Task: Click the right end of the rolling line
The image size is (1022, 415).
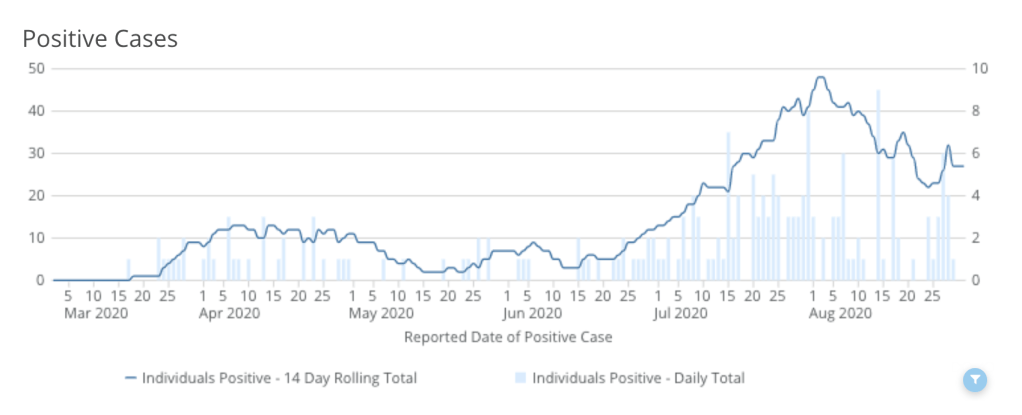Action: (962, 166)
